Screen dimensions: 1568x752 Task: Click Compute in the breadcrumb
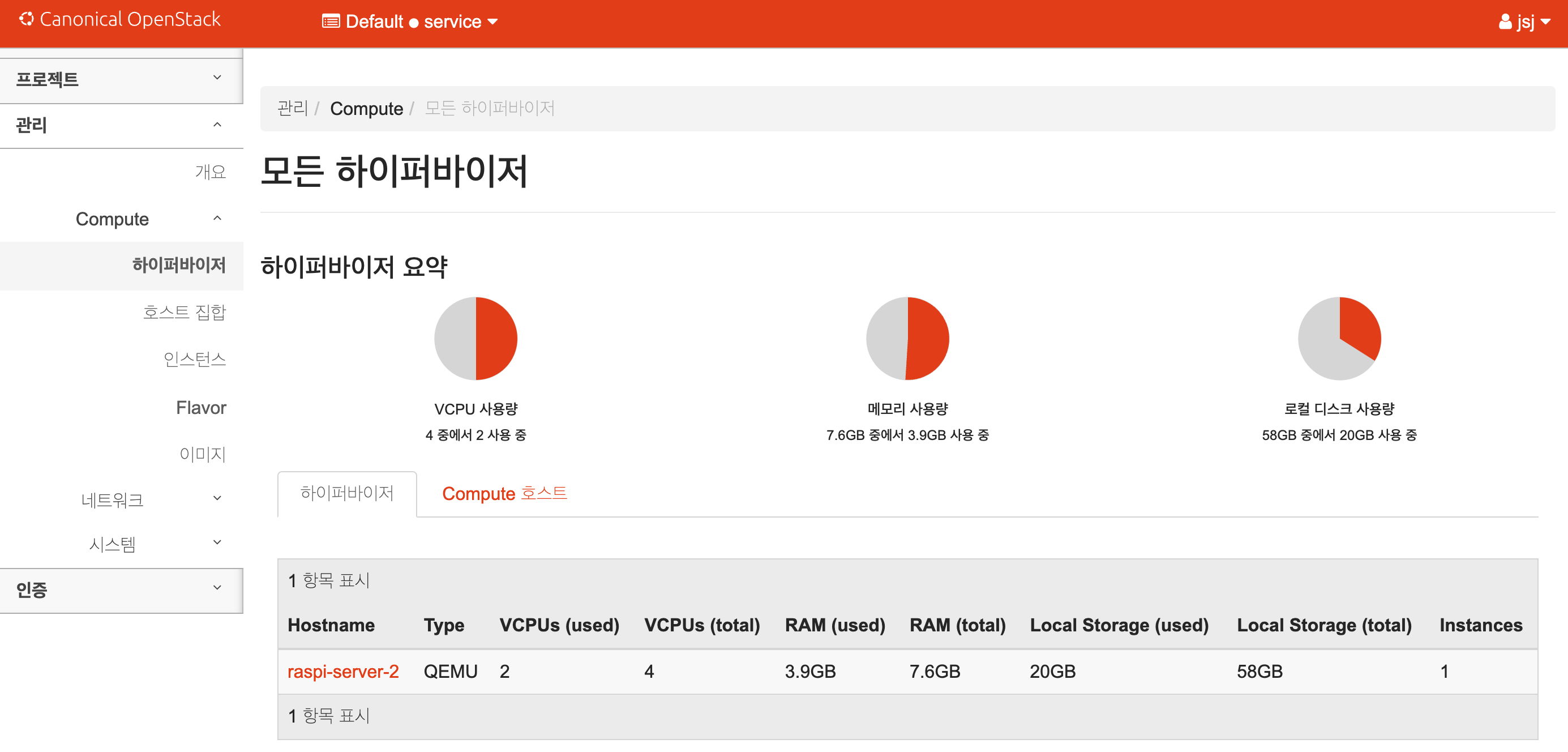366,108
